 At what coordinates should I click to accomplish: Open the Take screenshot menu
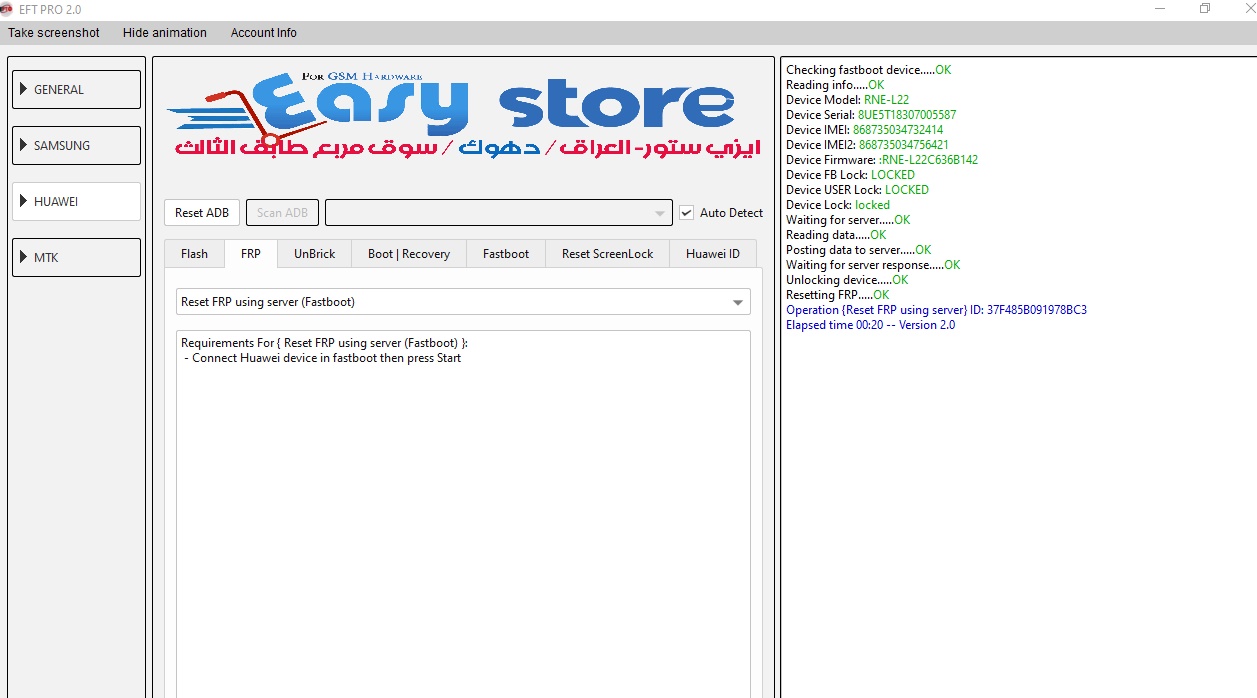(x=54, y=33)
